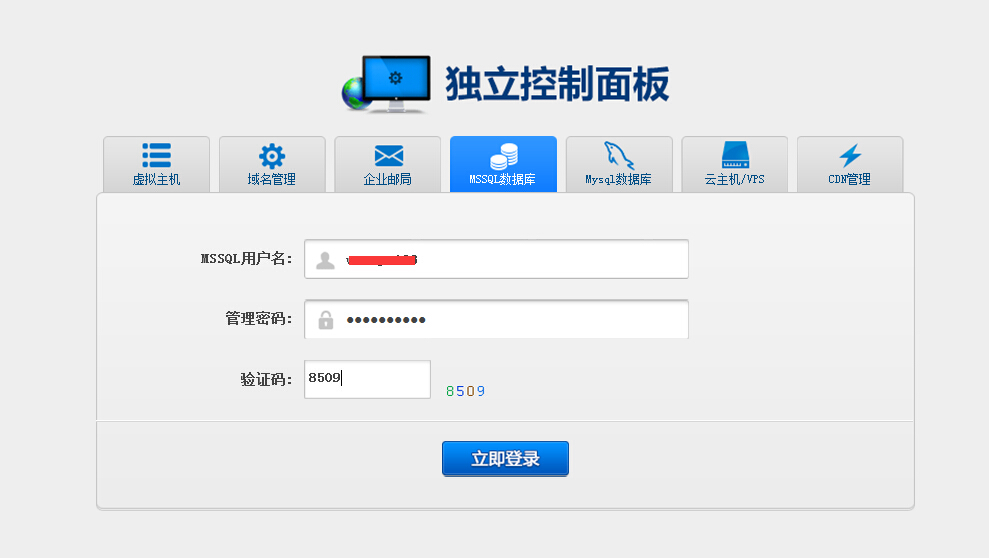989x558 pixels.
Task: Open the CDN管理 tab label
Action: (x=850, y=180)
